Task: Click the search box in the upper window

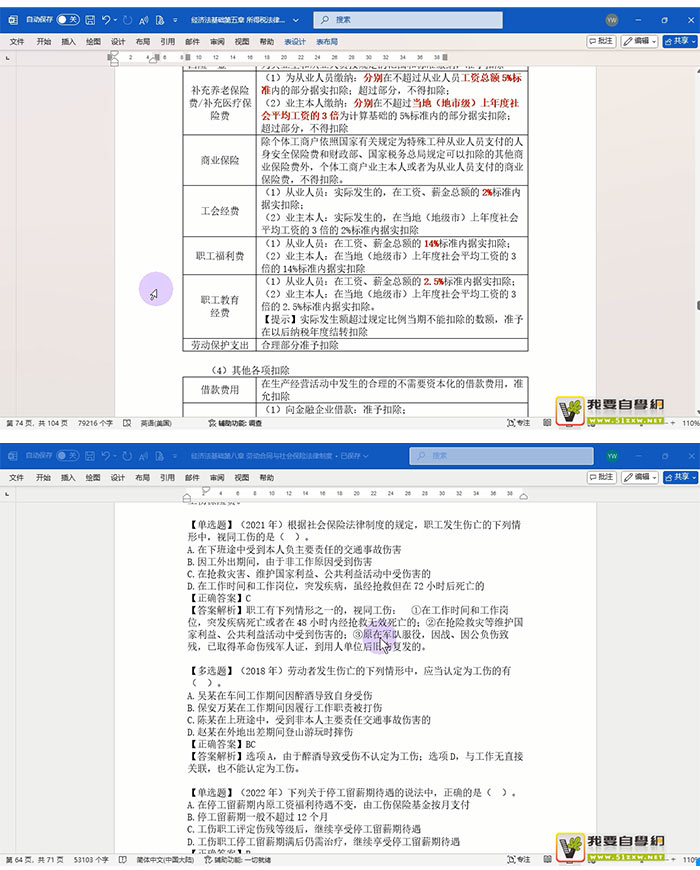Action: point(408,20)
